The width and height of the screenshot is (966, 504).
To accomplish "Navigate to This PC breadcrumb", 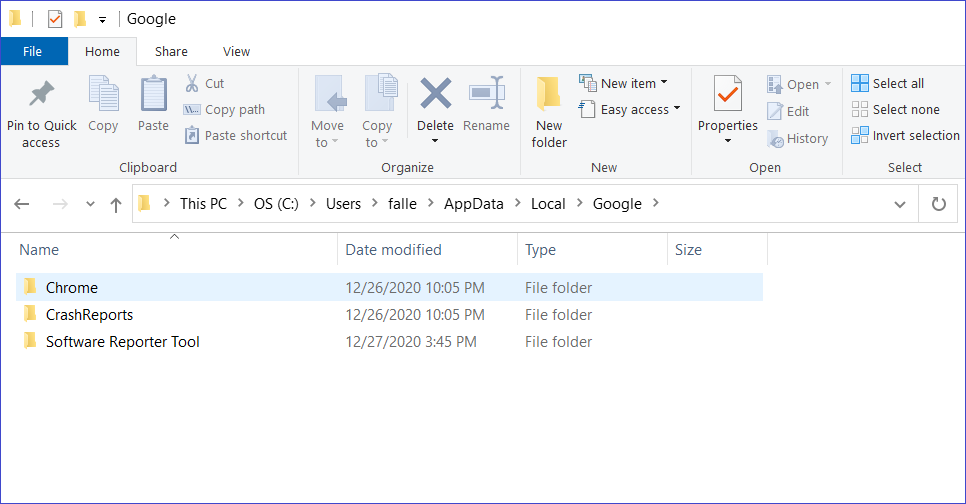I will click(203, 204).
